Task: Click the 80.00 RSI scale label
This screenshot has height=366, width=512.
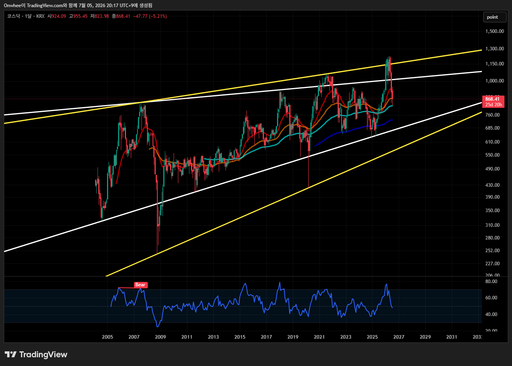Action: tap(491, 281)
